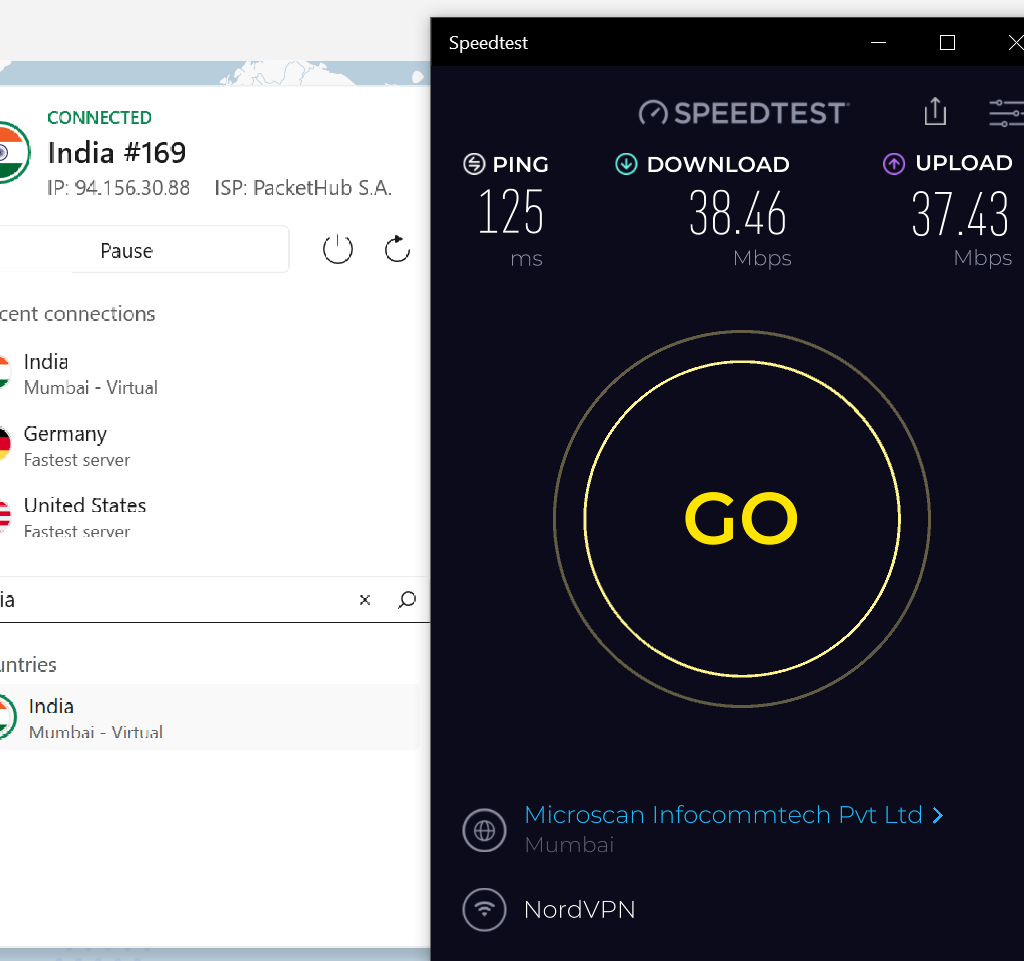Click the NordVPN reconnect refresh icon

coord(397,249)
